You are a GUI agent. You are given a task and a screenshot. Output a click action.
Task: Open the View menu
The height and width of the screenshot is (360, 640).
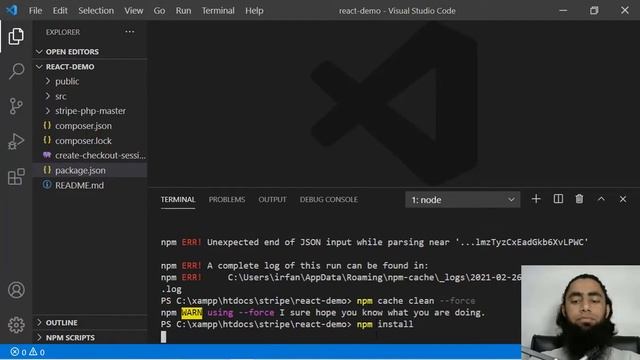[x=133, y=11]
